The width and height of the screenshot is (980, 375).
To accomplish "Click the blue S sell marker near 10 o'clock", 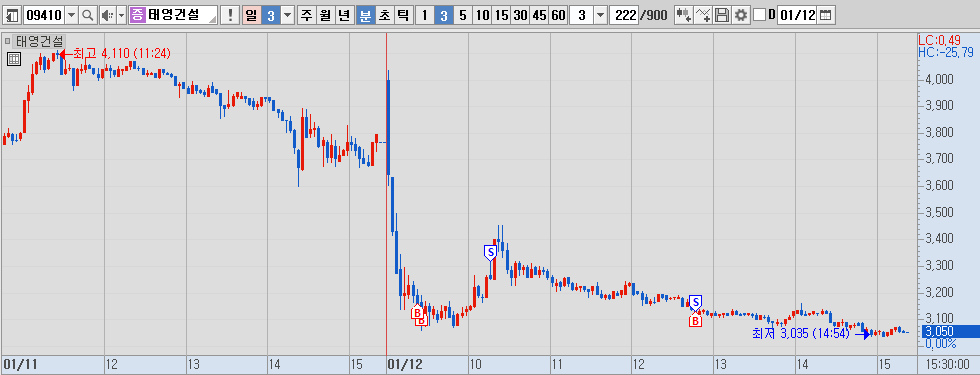I will 490,252.
